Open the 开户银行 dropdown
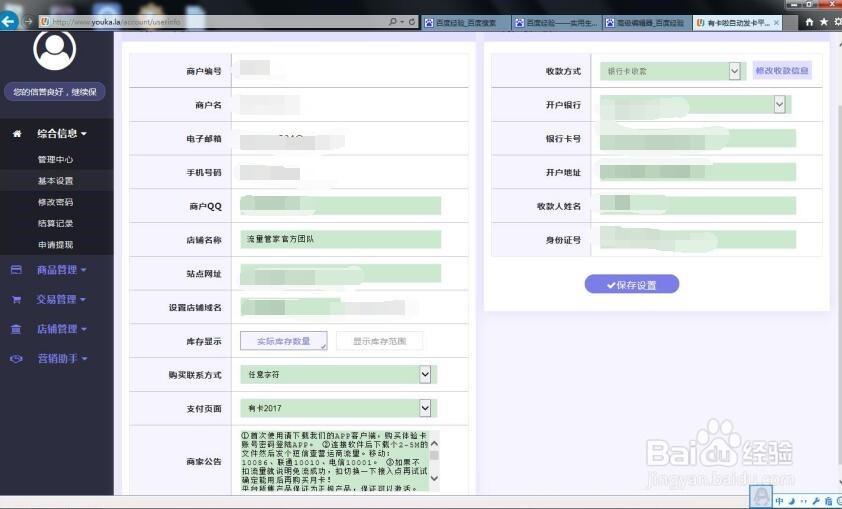The height and width of the screenshot is (509, 842). (x=695, y=105)
